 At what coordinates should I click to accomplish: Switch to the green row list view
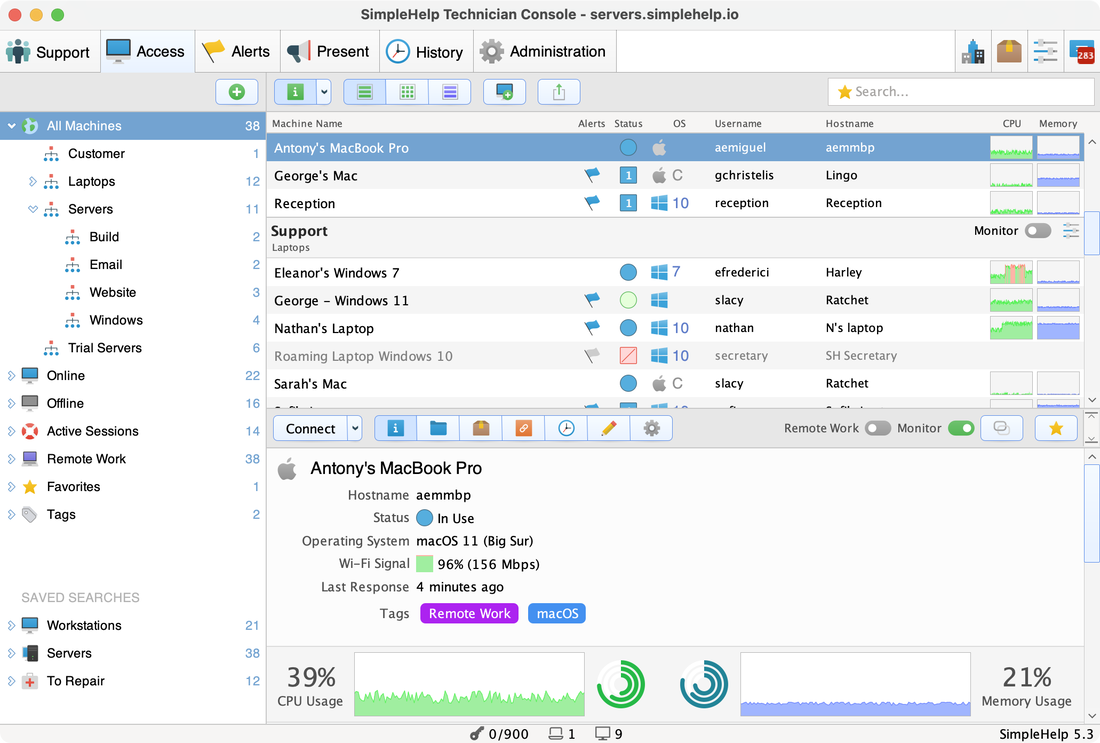364,92
